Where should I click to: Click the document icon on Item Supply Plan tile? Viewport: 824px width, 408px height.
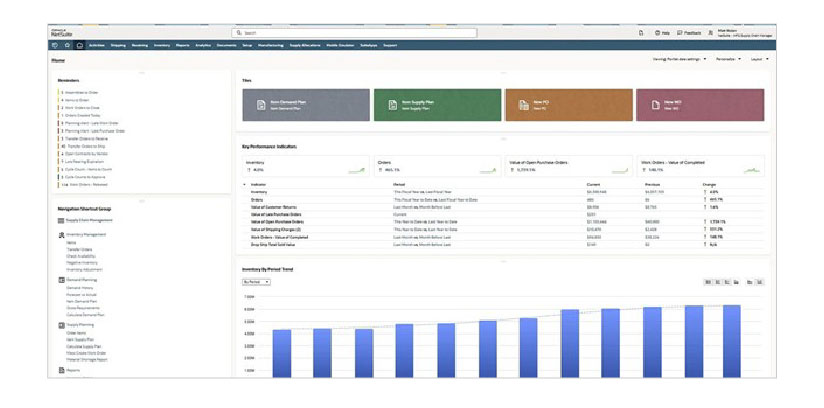click(392, 105)
